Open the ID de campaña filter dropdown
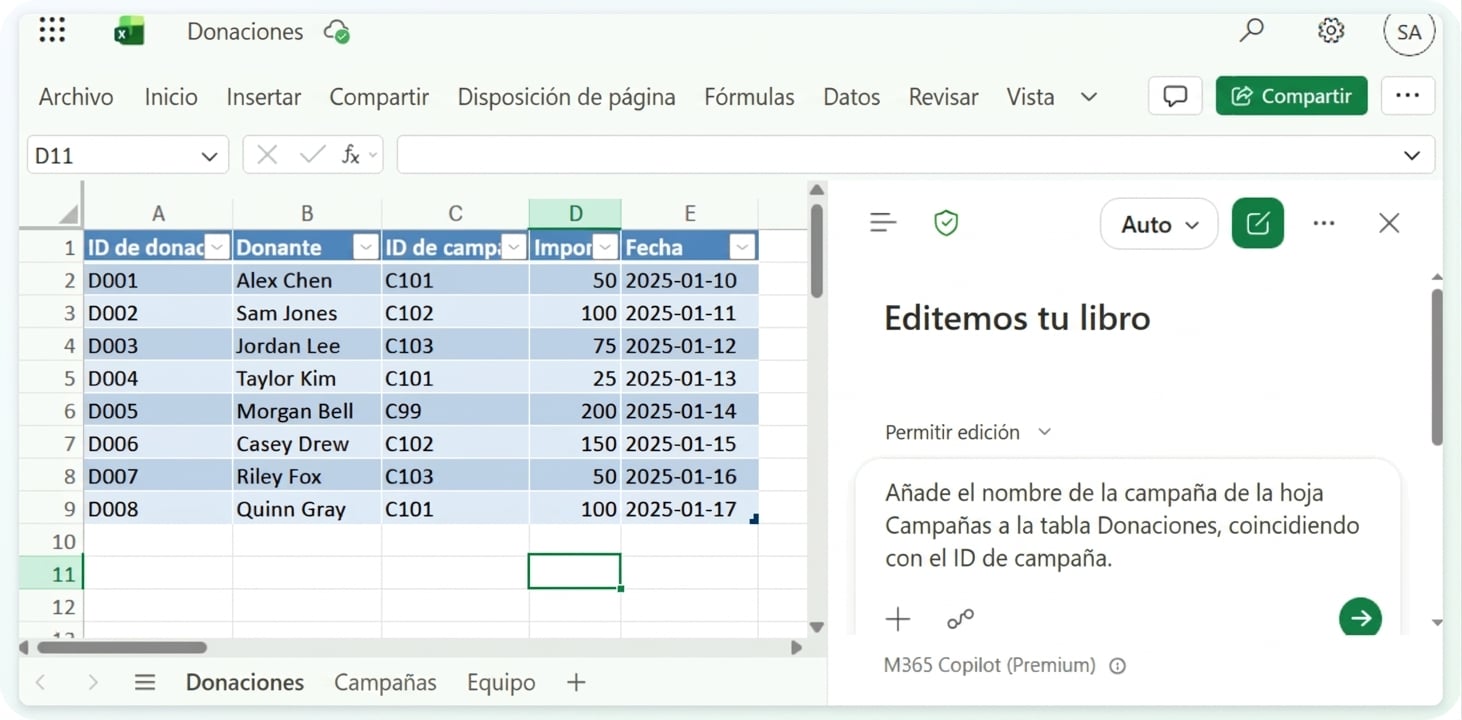The image size is (1462, 720). coord(514,247)
